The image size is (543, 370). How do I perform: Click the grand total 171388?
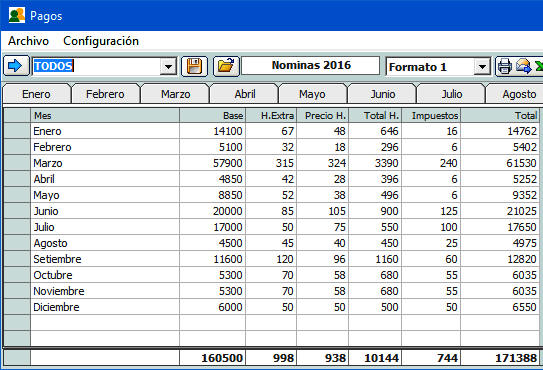tap(500, 358)
